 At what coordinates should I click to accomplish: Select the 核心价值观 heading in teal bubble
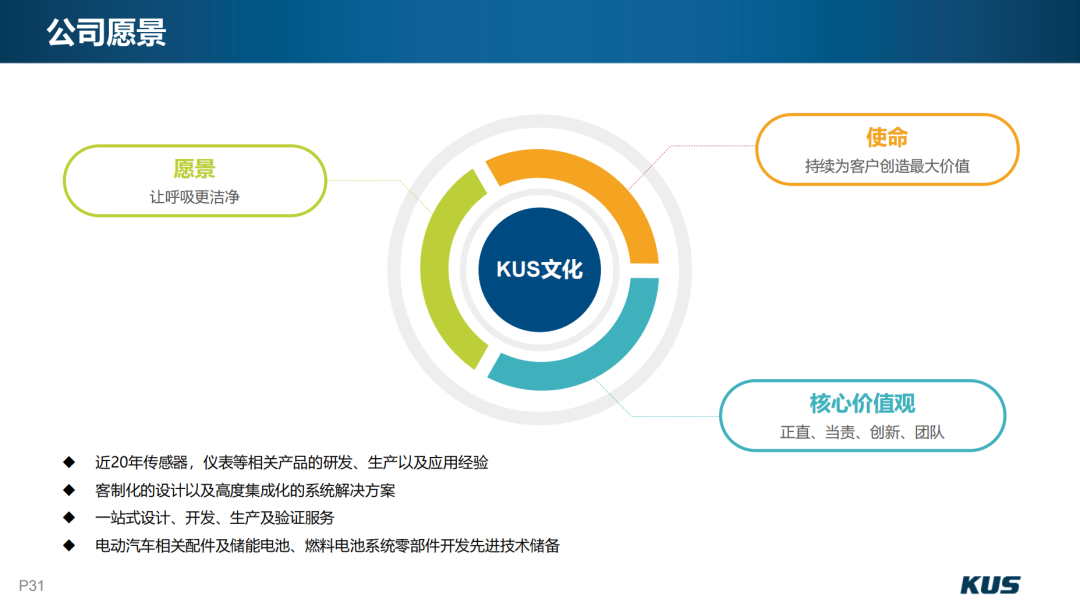862,404
